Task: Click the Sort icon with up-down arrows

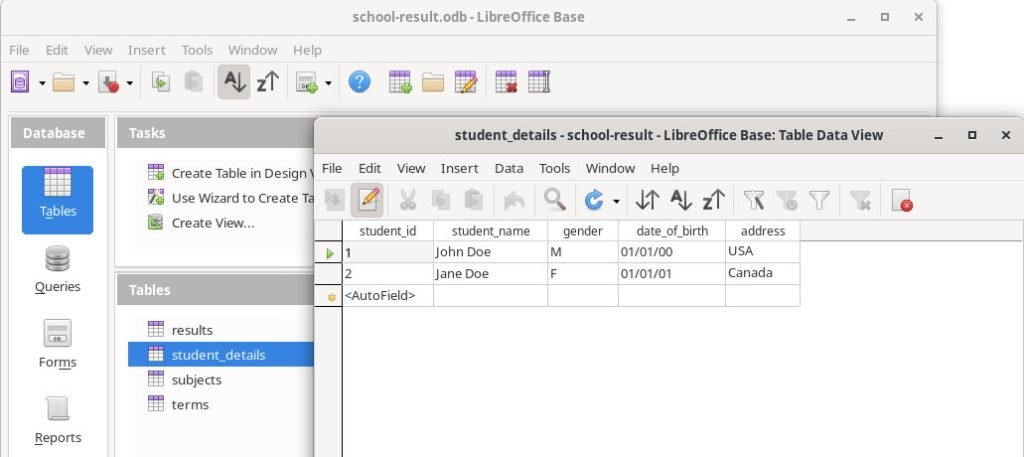Action: (x=647, y=200)
